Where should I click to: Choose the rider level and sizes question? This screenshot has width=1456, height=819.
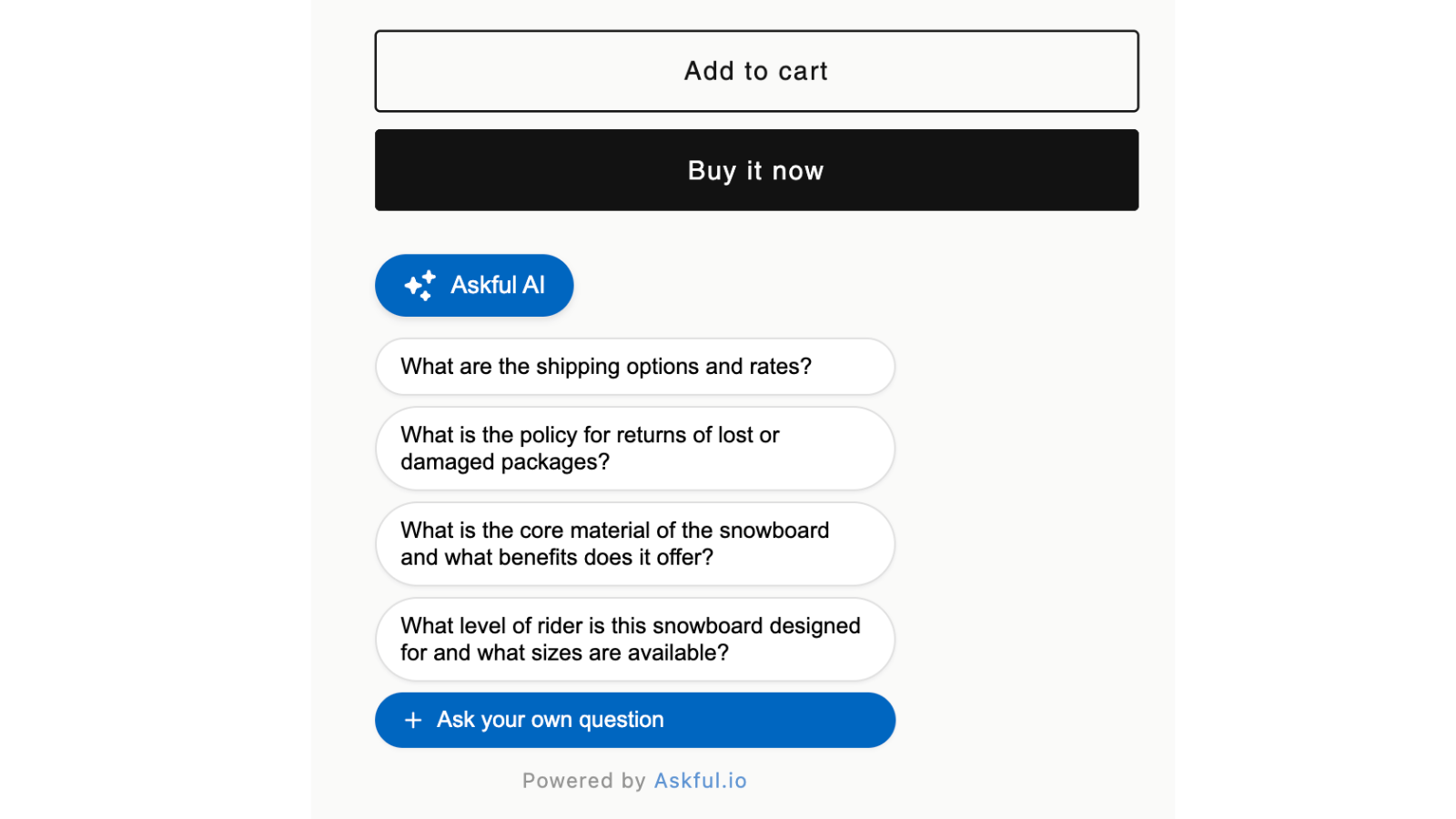(635, 640)
